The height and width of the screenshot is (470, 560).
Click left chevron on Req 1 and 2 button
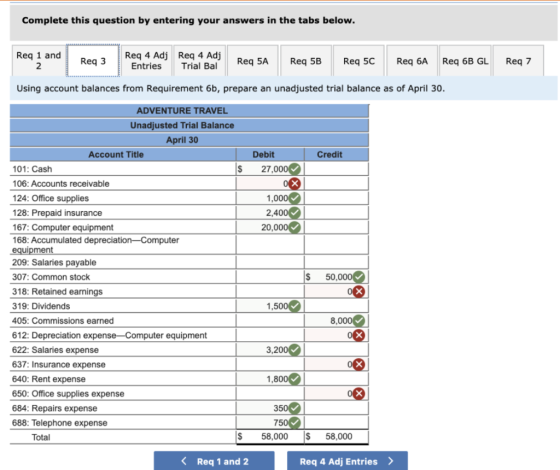pos(184,461)
